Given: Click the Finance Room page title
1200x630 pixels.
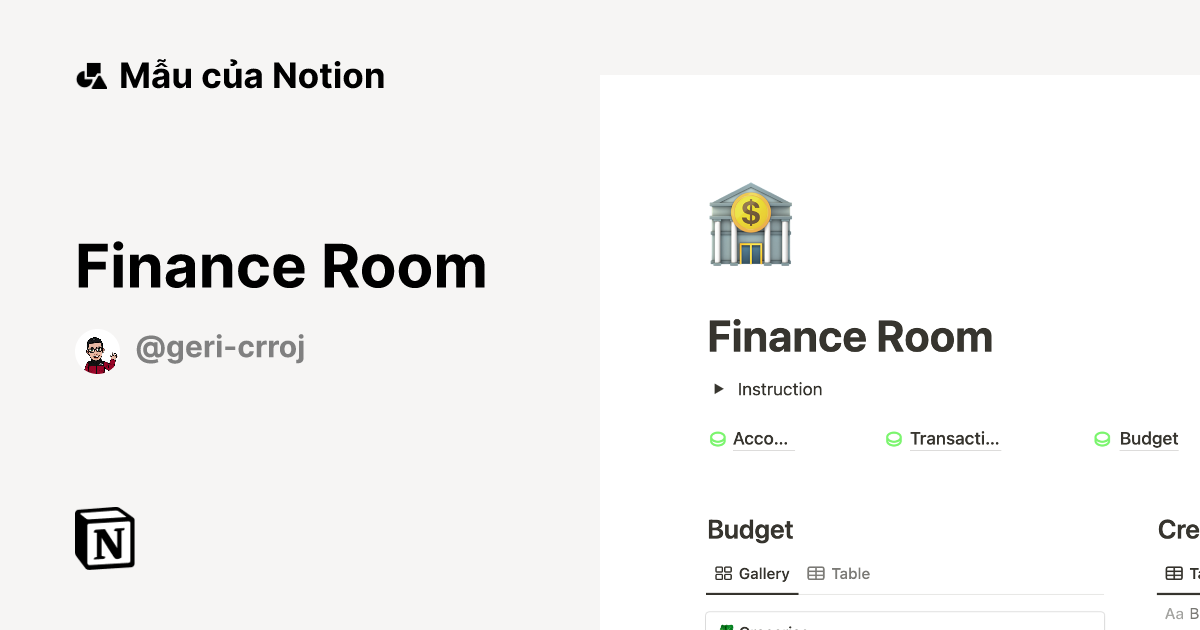Looking at the screenshot, I should 850,336.
